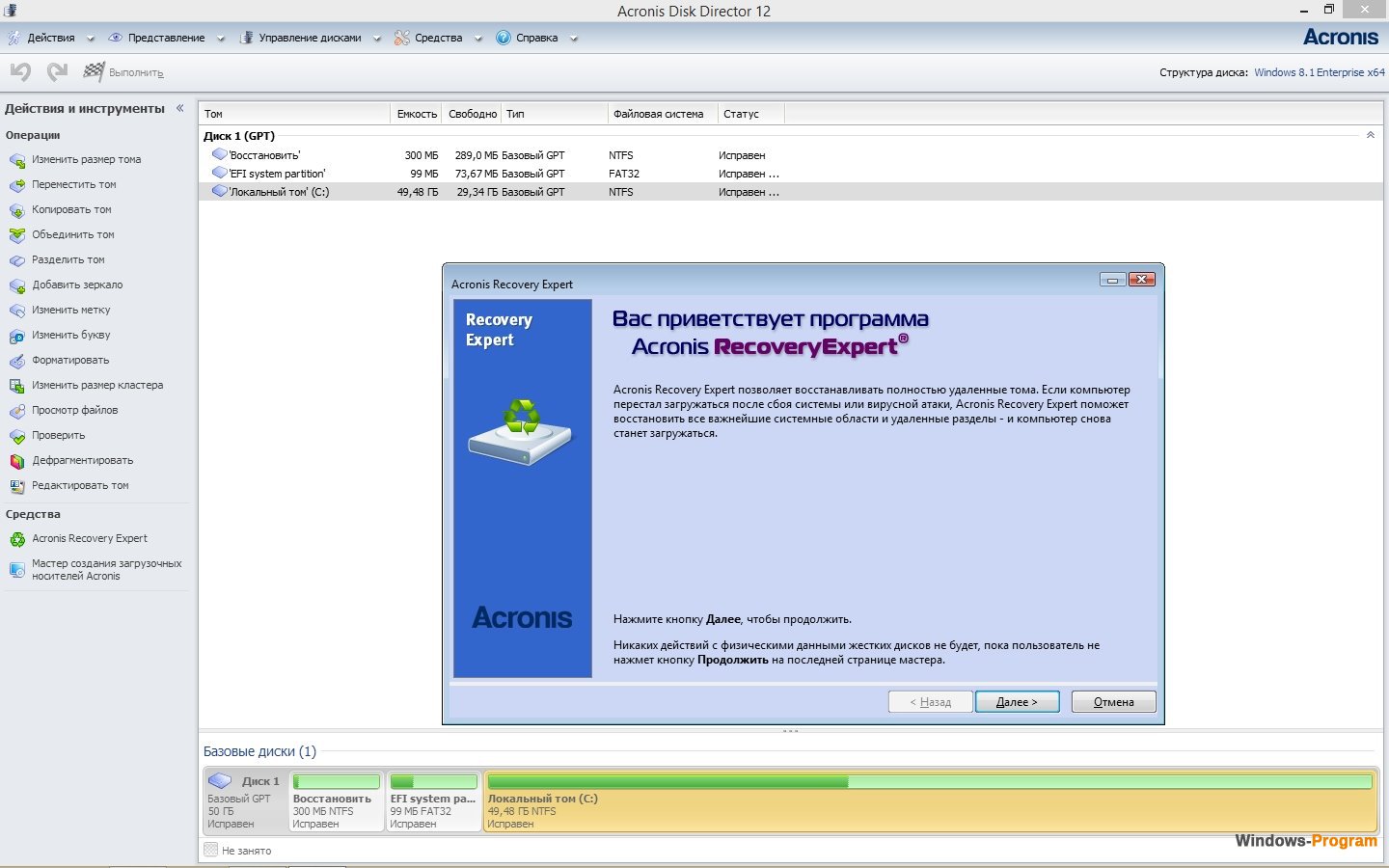Click the Форматировать icon
Viewport: 1389px width, 868px height.
pos(17,361)
